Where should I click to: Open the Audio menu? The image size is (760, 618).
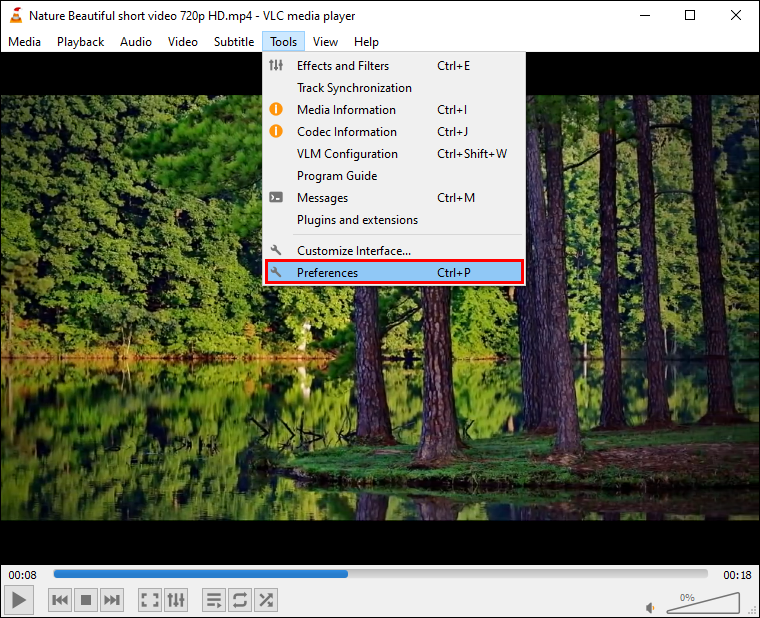click(136, 42)
